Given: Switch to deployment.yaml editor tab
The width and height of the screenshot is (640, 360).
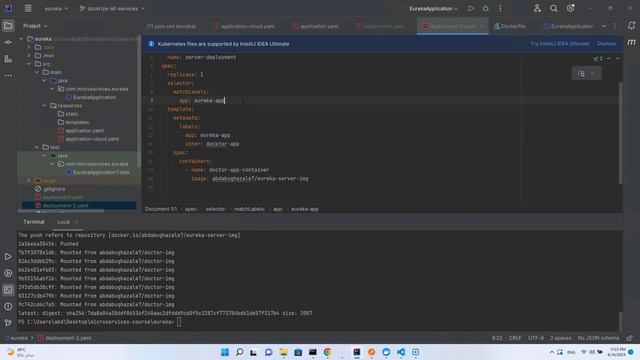Looking at the screenshot, I should click(380, 26).
